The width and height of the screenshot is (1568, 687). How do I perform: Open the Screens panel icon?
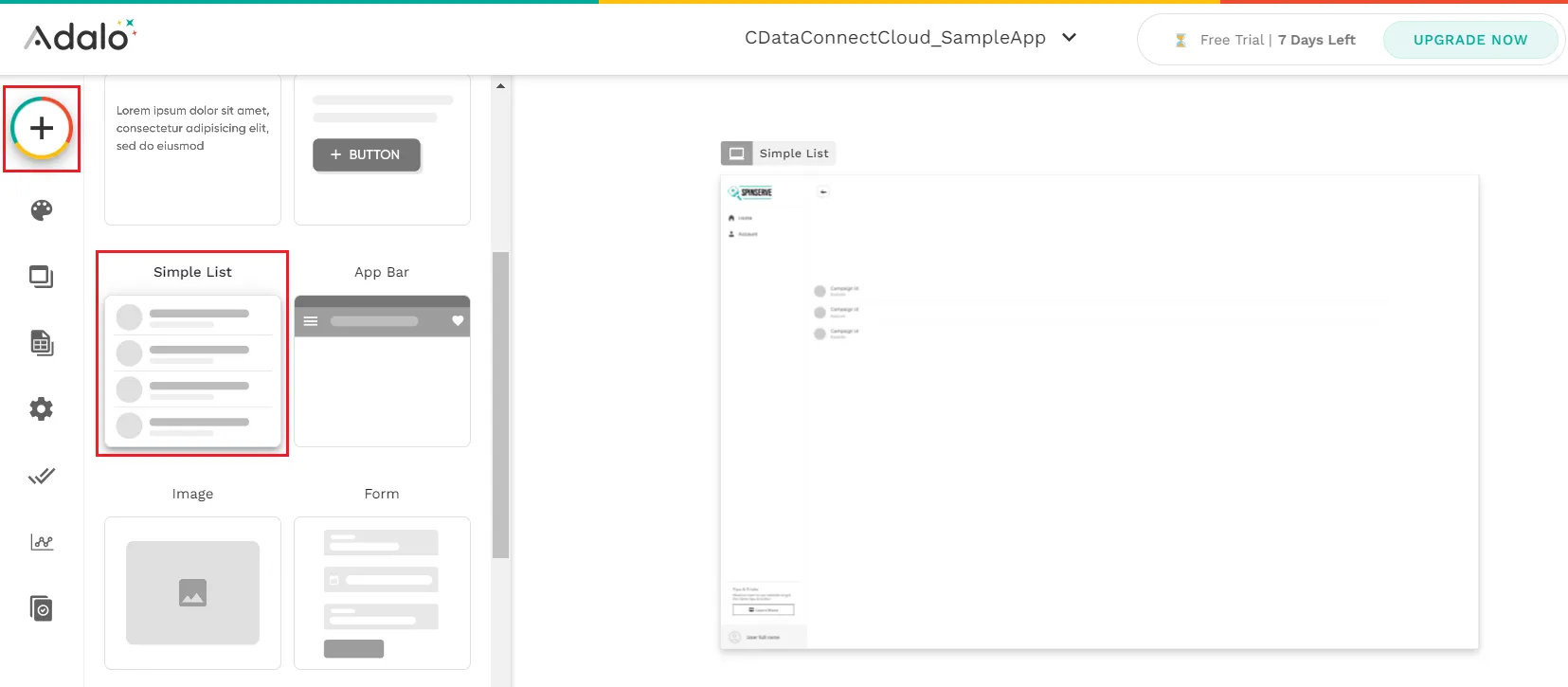42,277
